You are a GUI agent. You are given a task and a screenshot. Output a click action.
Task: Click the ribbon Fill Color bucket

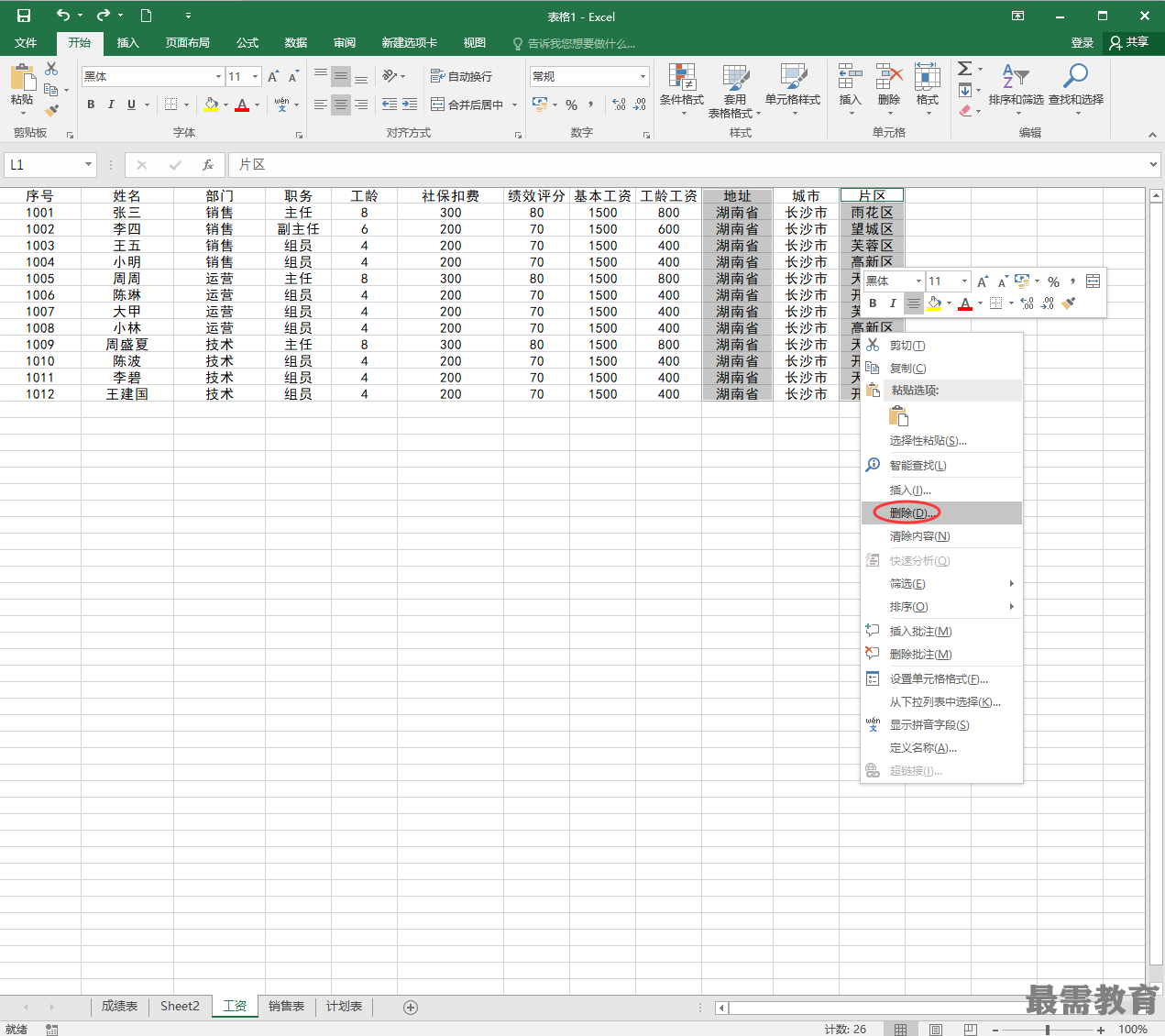coord(211,105)
